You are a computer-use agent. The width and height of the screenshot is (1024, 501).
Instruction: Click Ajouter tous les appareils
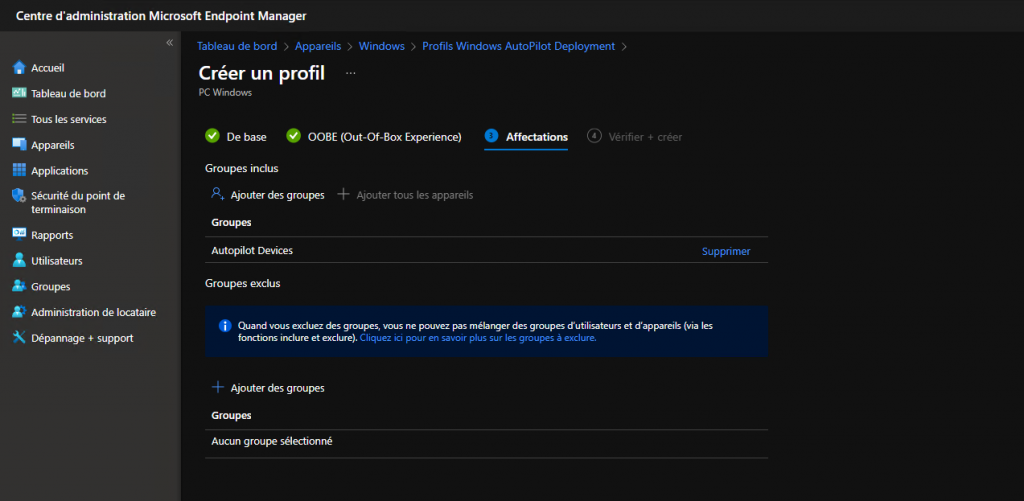click(415, 195)
